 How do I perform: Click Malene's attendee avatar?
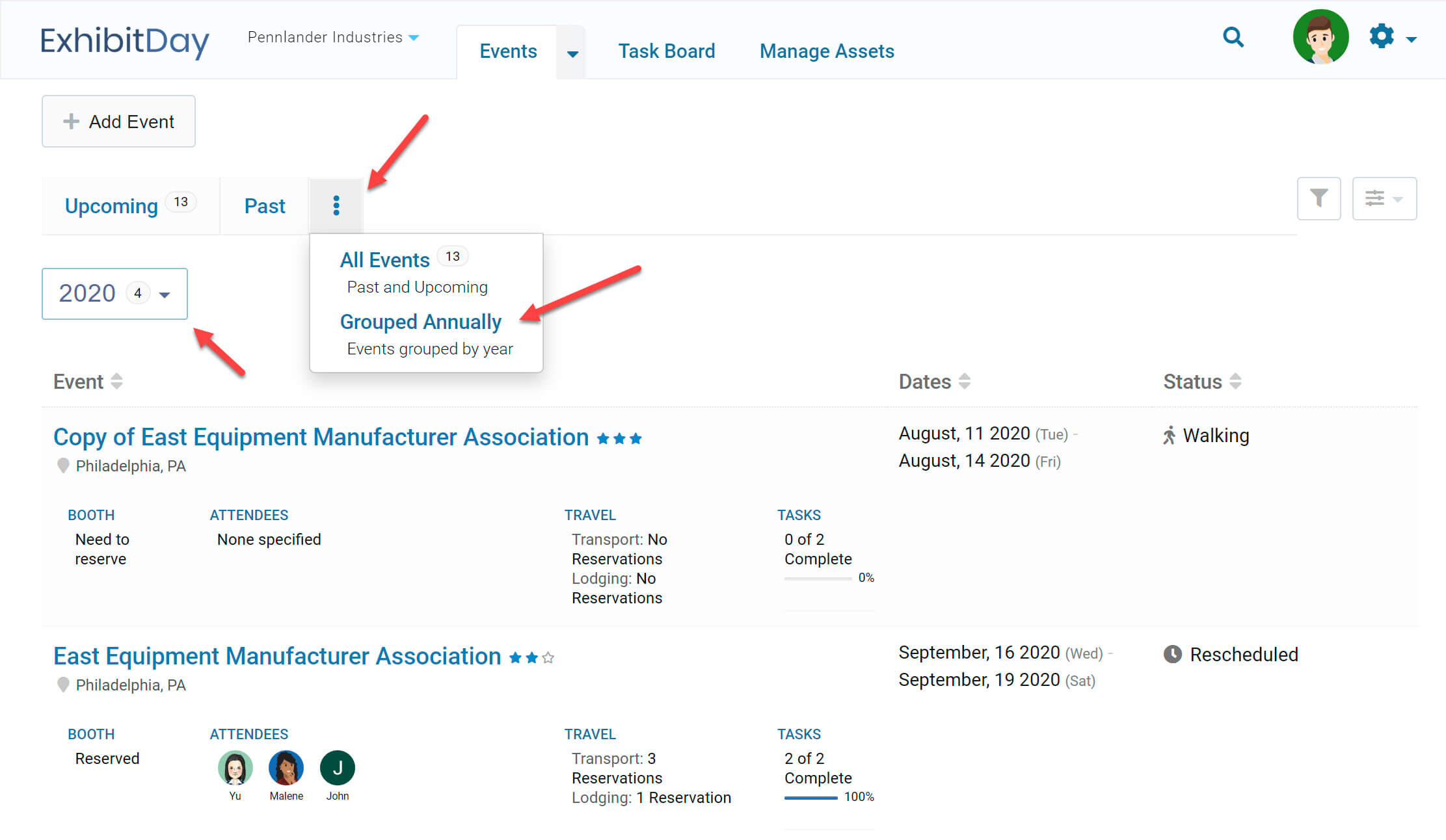[286, 768]
